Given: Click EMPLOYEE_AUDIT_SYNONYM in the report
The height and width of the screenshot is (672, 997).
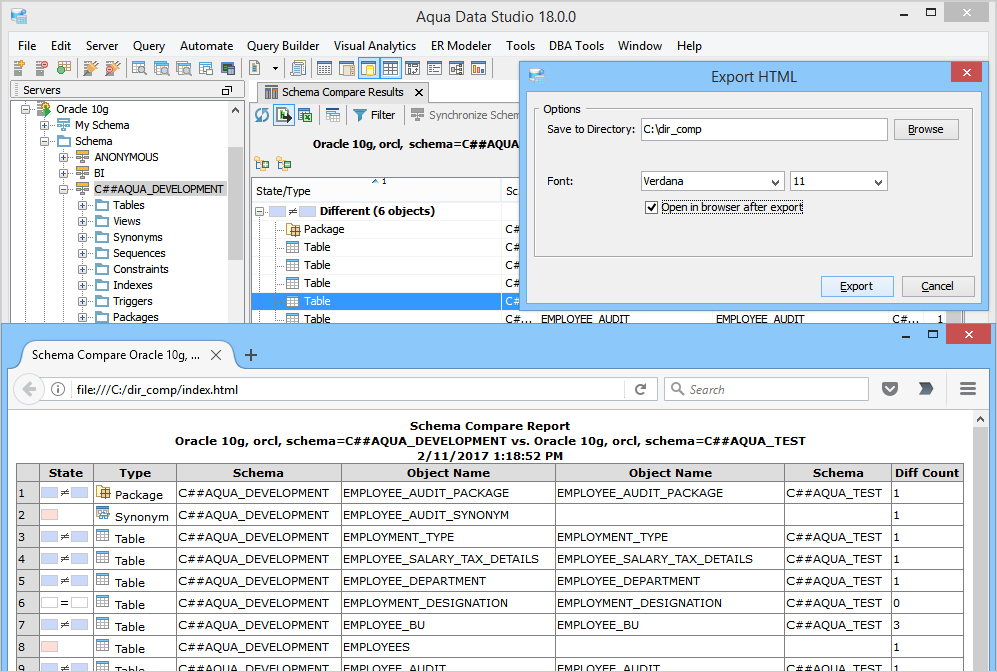Looking at the screenshot, I should click(425, 515).
